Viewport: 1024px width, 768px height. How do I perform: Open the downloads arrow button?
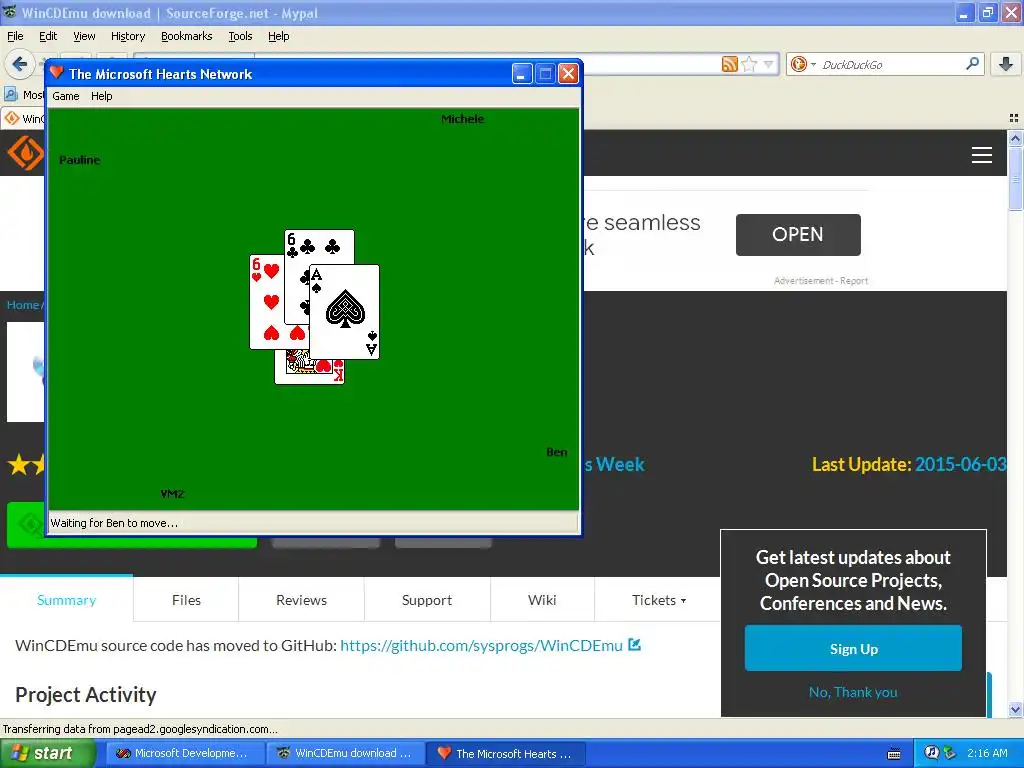click(x=1006, y=64)
